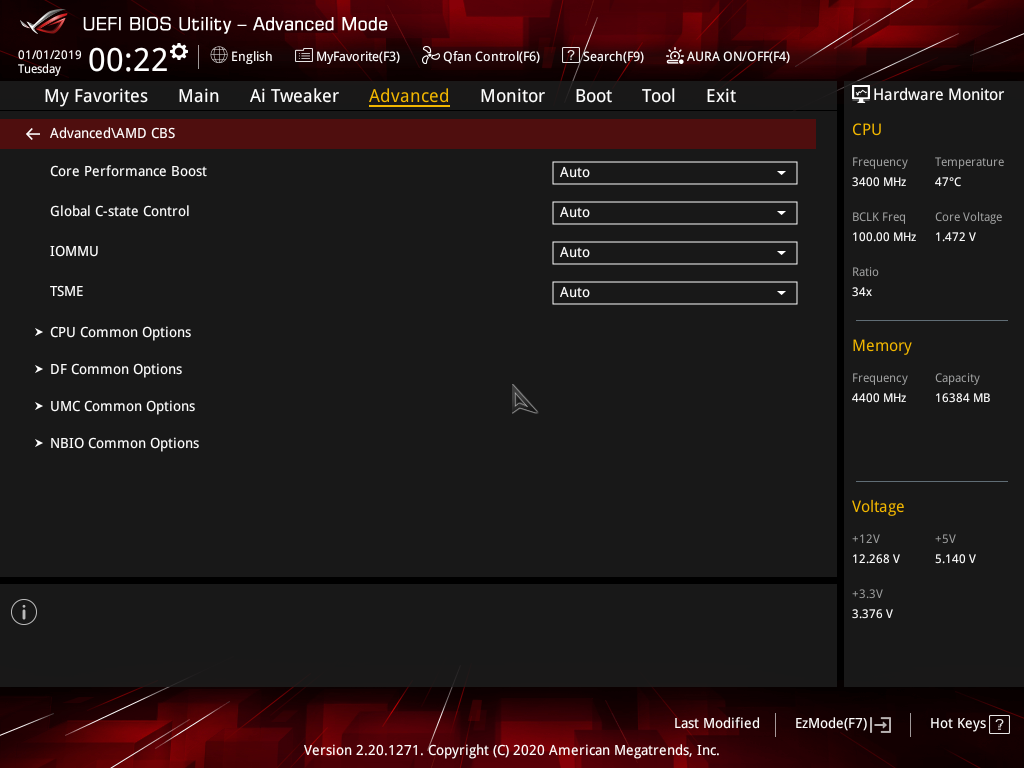
Task: Open the Core Performance Boost dropdown
Action: tap(675, 173)
